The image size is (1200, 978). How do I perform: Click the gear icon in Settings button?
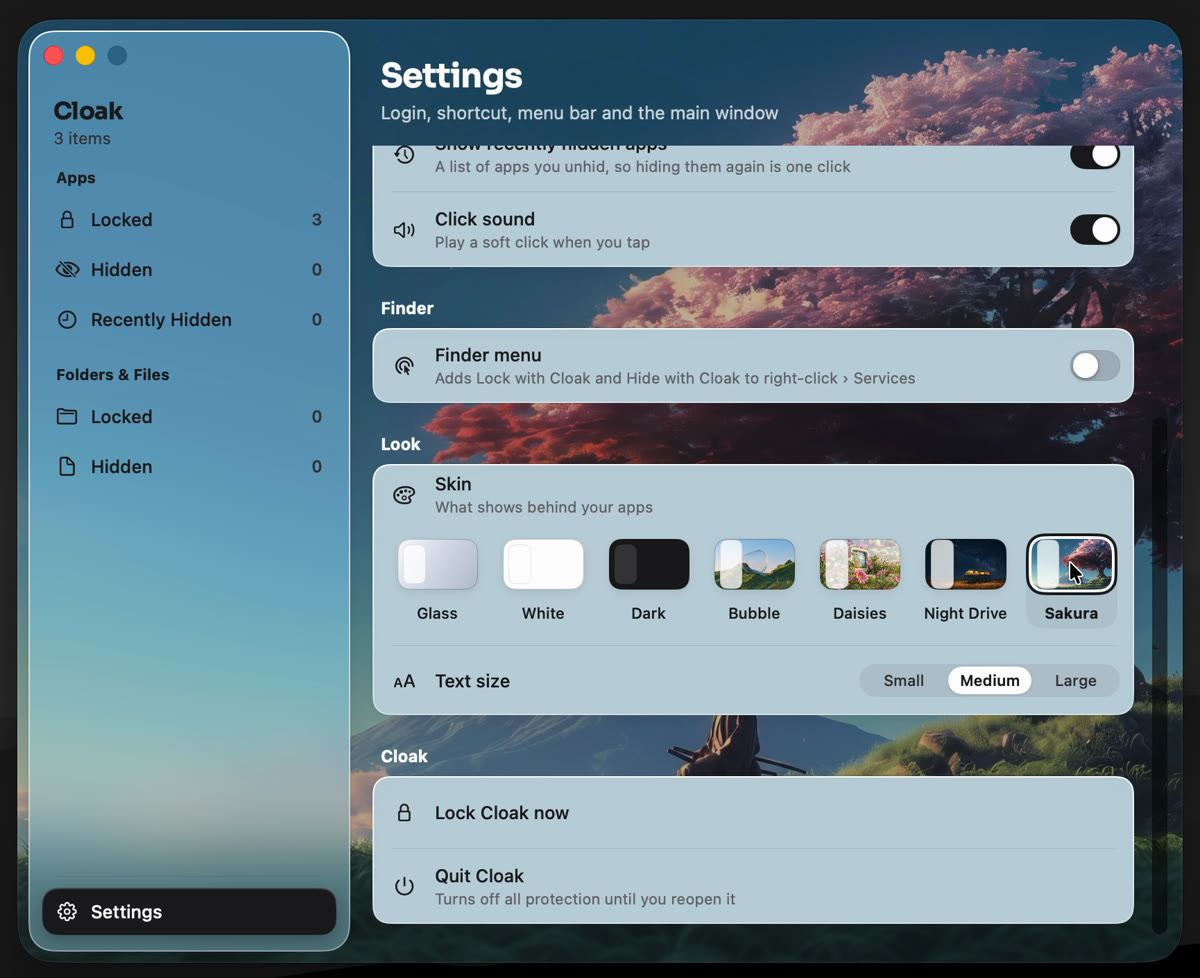[67, 912]
